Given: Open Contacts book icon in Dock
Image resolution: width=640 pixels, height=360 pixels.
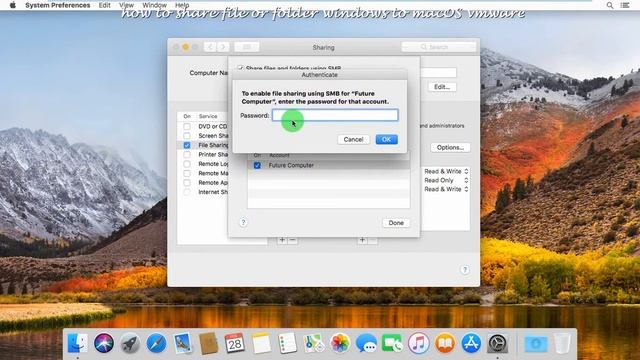Looking at the screenshot, I should 209,343.
